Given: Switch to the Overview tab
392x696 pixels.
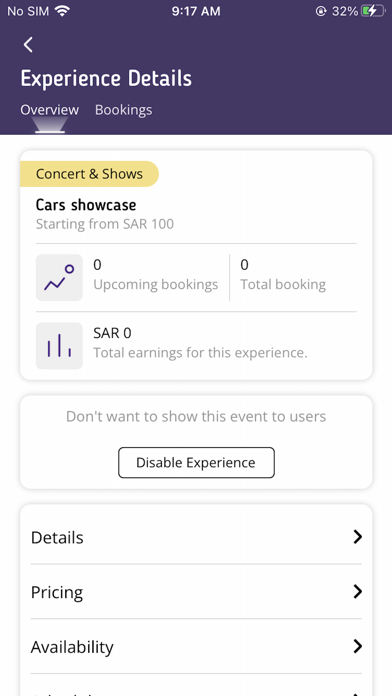Looking at the screenshot, I should pyautogui.click(x=50, y=110).
